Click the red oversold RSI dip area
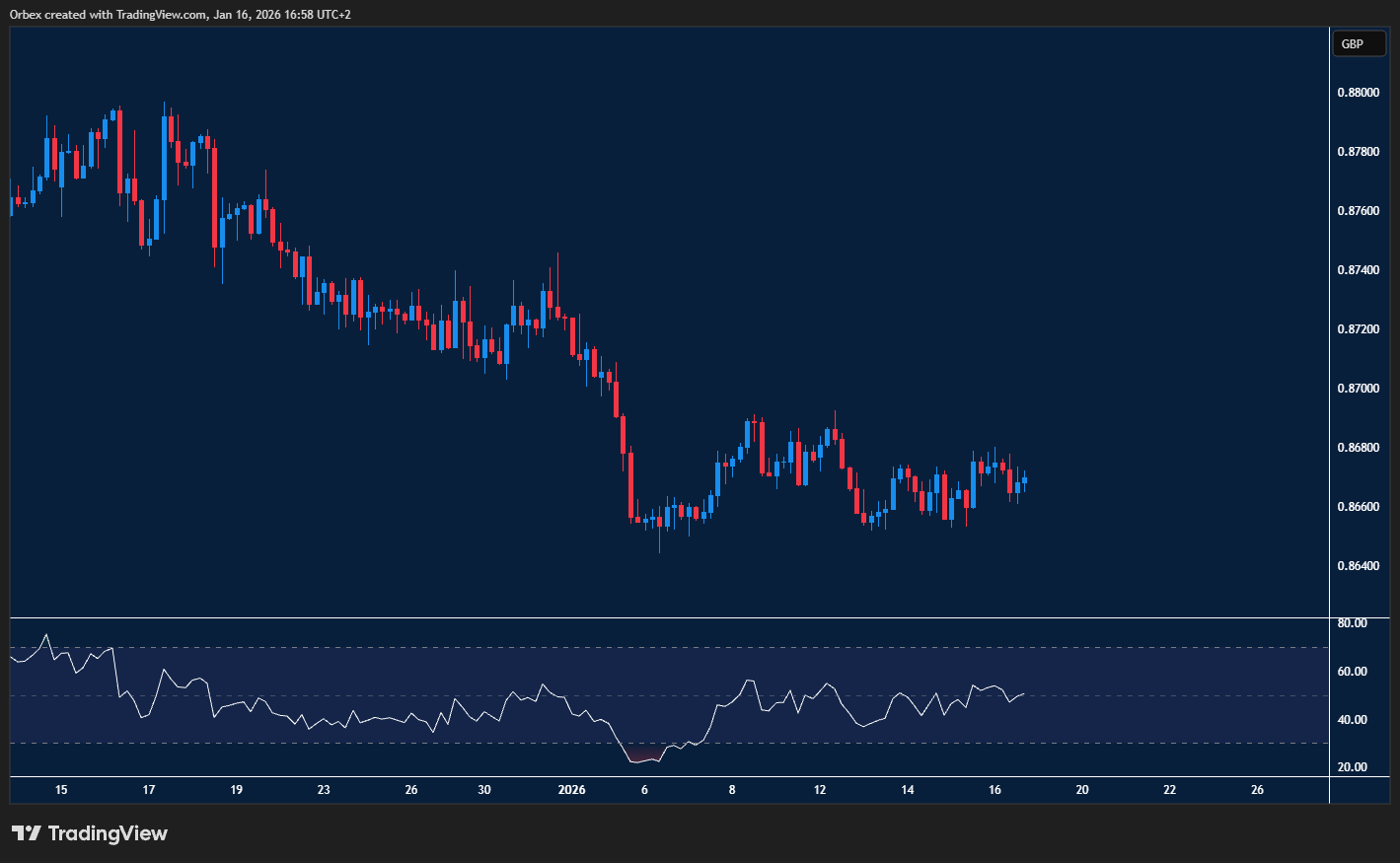Screen dimensions: 1400x863 pyautogui.click(x=643, y=756)
